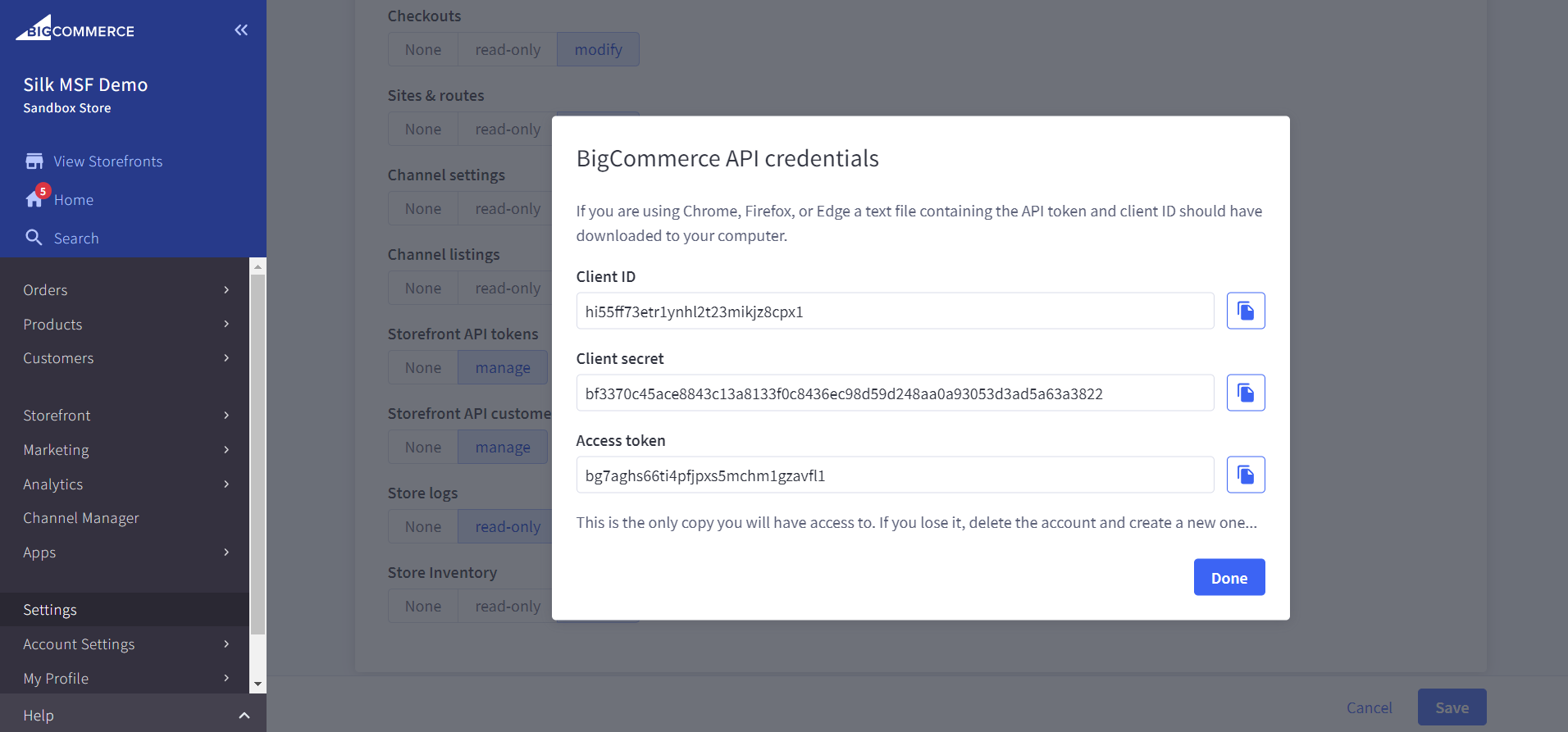
Task: Set Storefront API customer impersonation to manage
Action: click(503, 447)
